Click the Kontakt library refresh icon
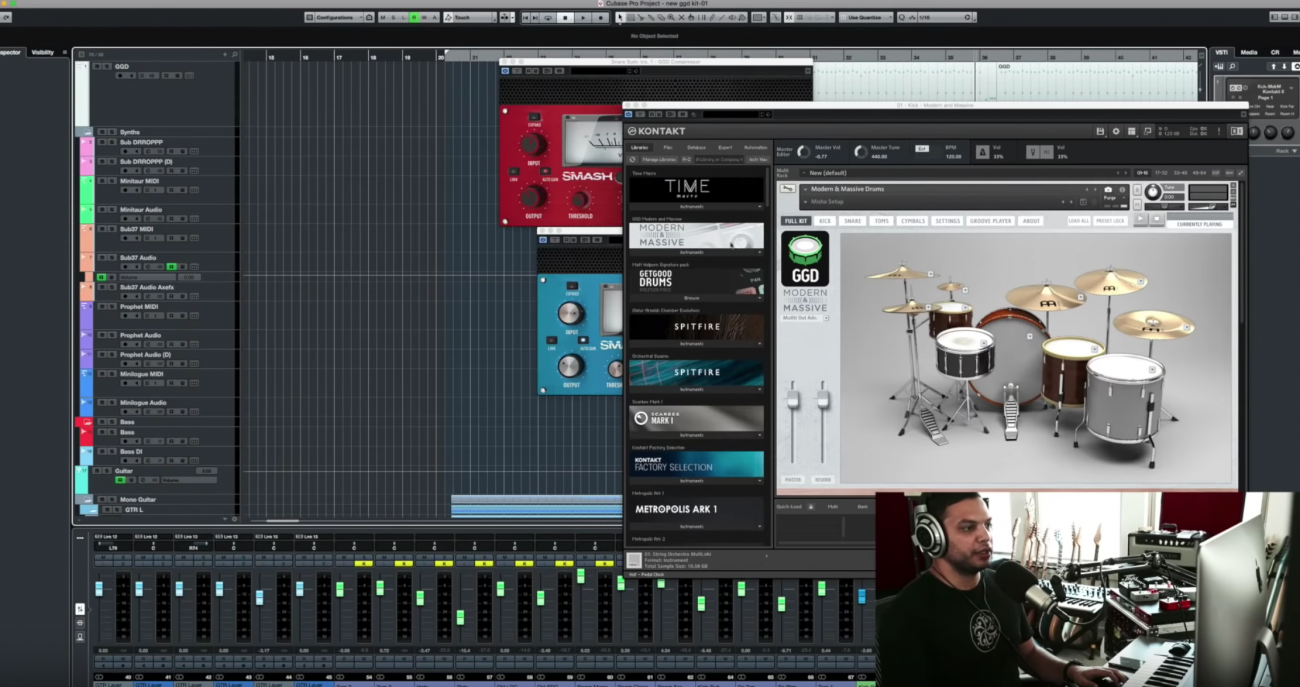The height and width of the screenshot is (687, 1300). point(633,159)
